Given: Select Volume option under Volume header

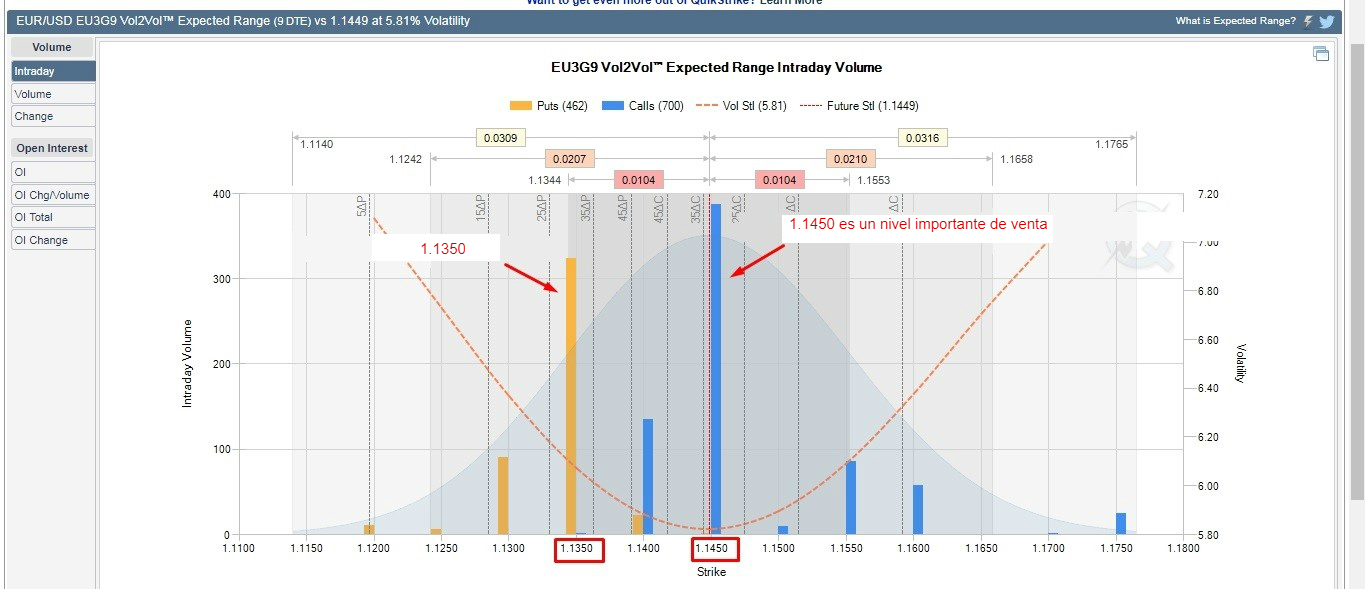Looking at the screenshot, I should pyautogui.click(x=54, y=94).
